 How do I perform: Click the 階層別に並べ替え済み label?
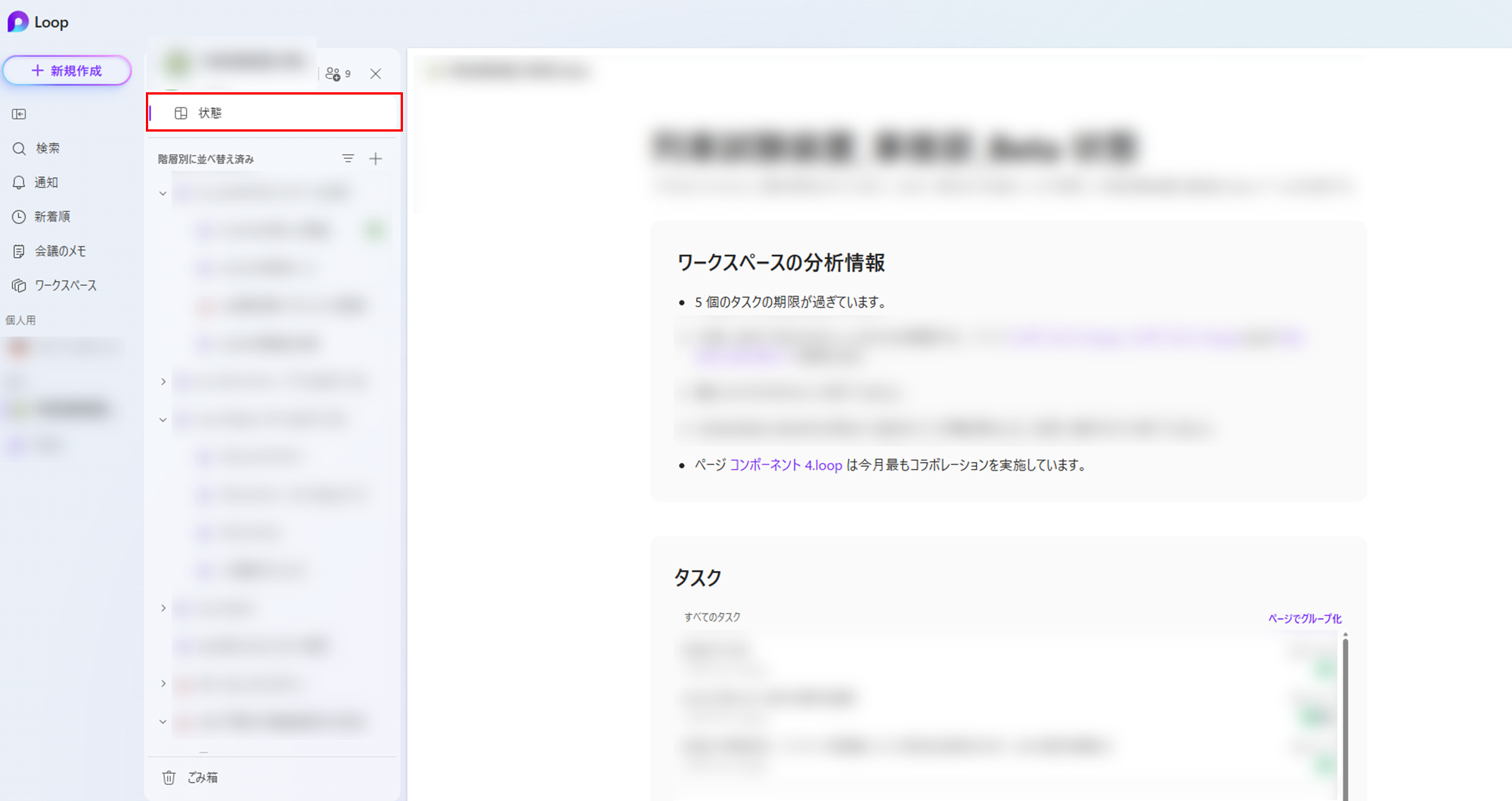(206, 160)
